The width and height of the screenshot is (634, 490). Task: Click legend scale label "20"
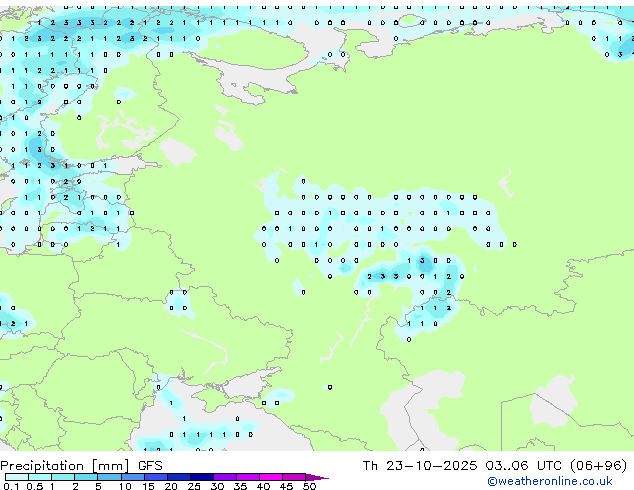(x=171, y=486)
